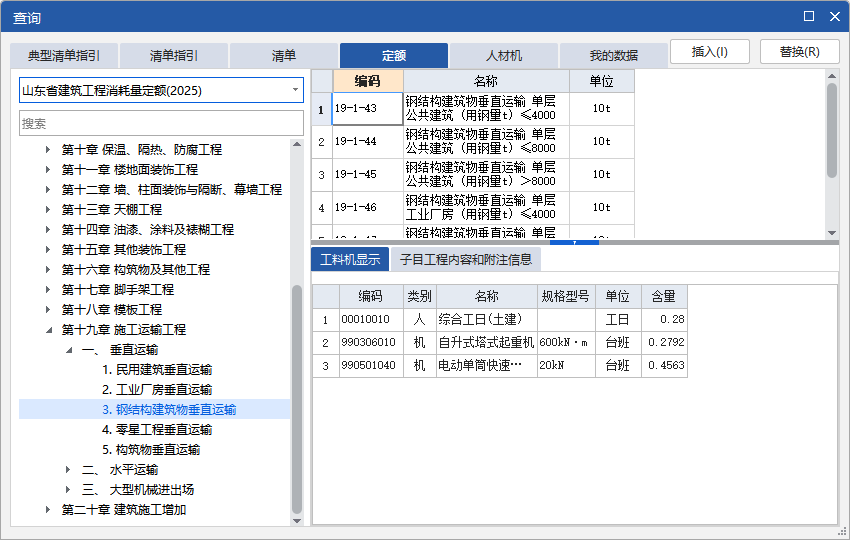Select the 第二十章 建筑施工增加 tree label
The image size is (850, 540).
124,510
